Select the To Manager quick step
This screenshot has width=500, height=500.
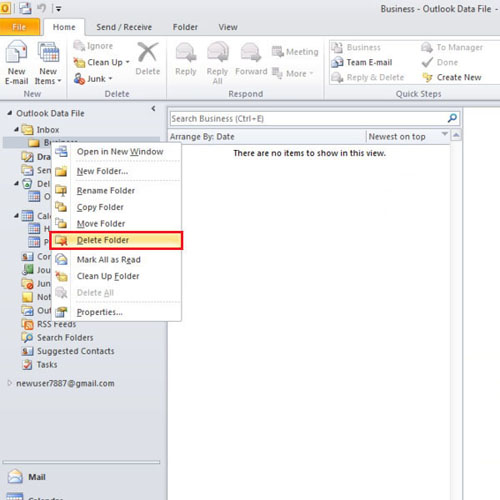tap(452, 47)
